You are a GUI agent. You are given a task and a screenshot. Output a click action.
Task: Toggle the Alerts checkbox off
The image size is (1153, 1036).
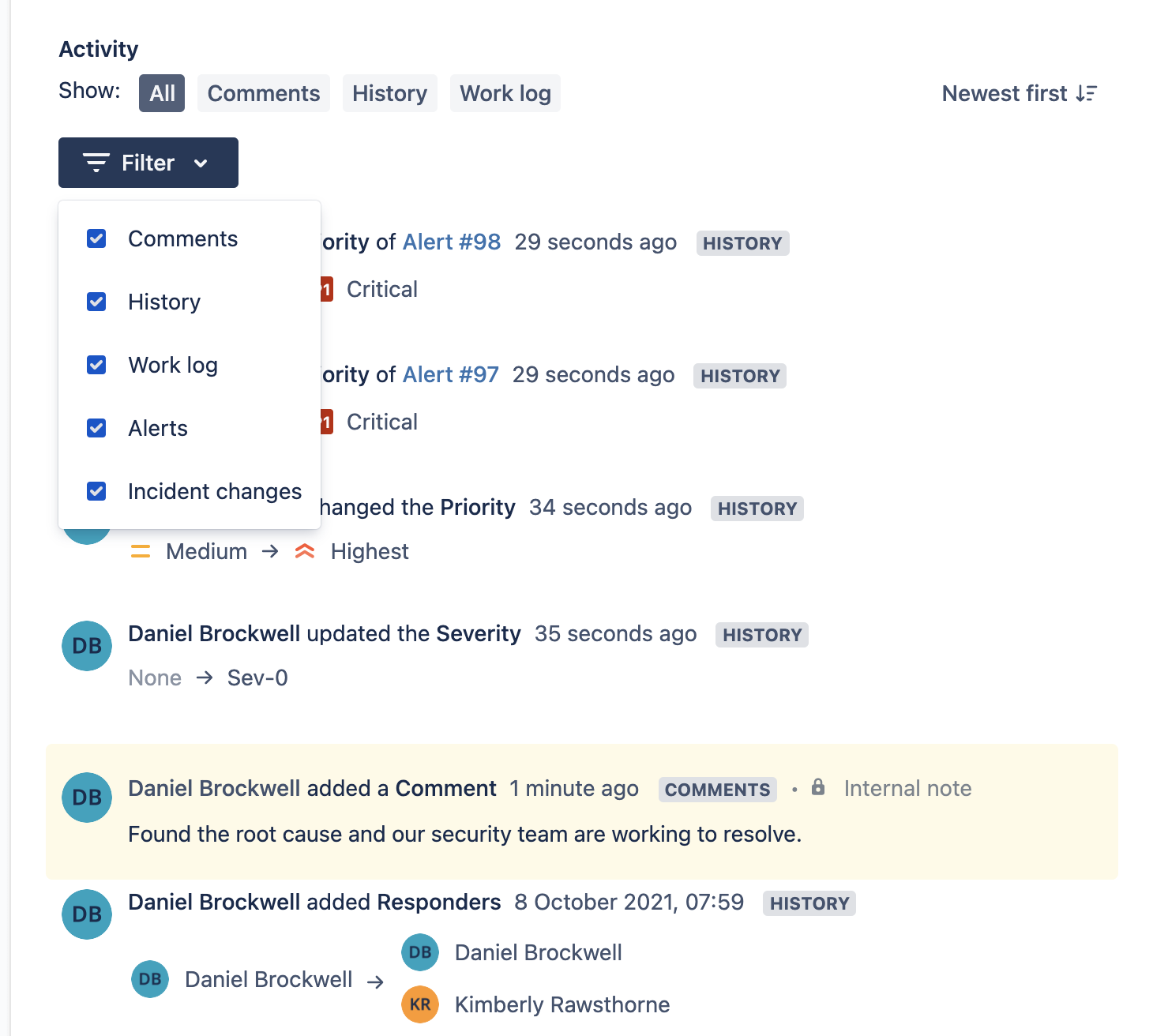click(x=96, y=428)
